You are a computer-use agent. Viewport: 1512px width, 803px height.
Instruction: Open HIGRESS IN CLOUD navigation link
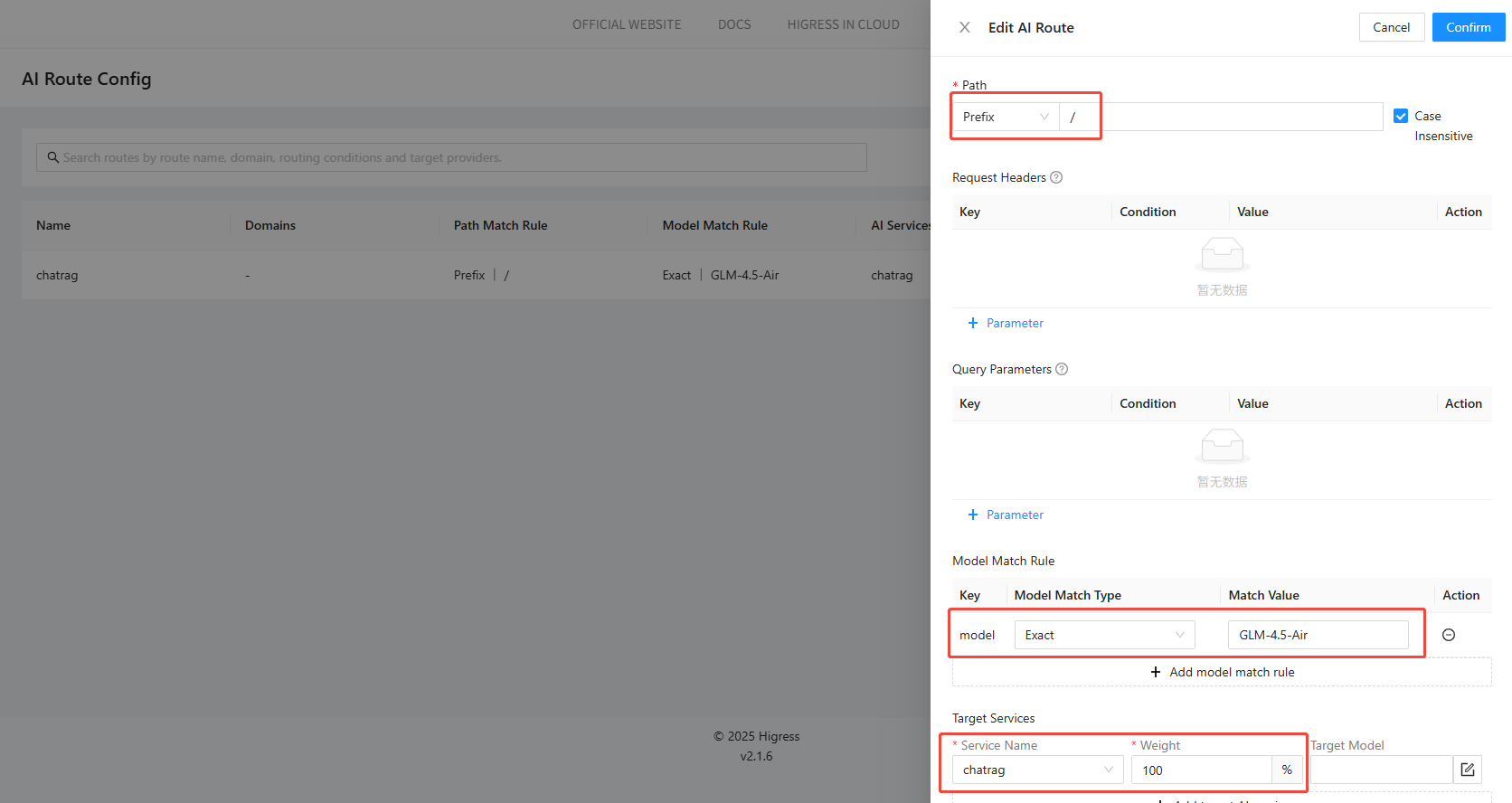[843, 24]
